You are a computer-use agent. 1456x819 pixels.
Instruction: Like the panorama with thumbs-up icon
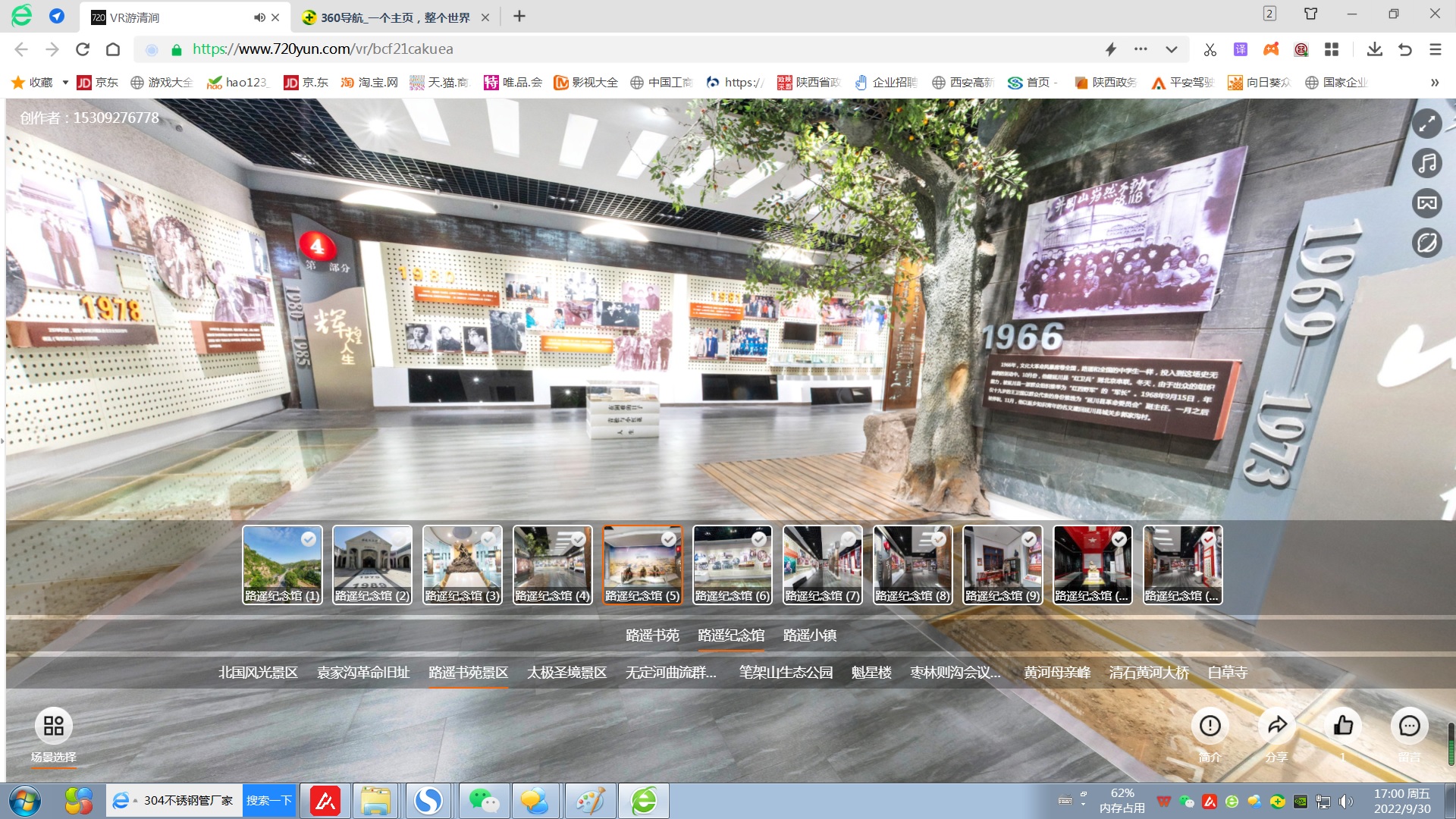pyautogui.click(x=1343, y=726)
